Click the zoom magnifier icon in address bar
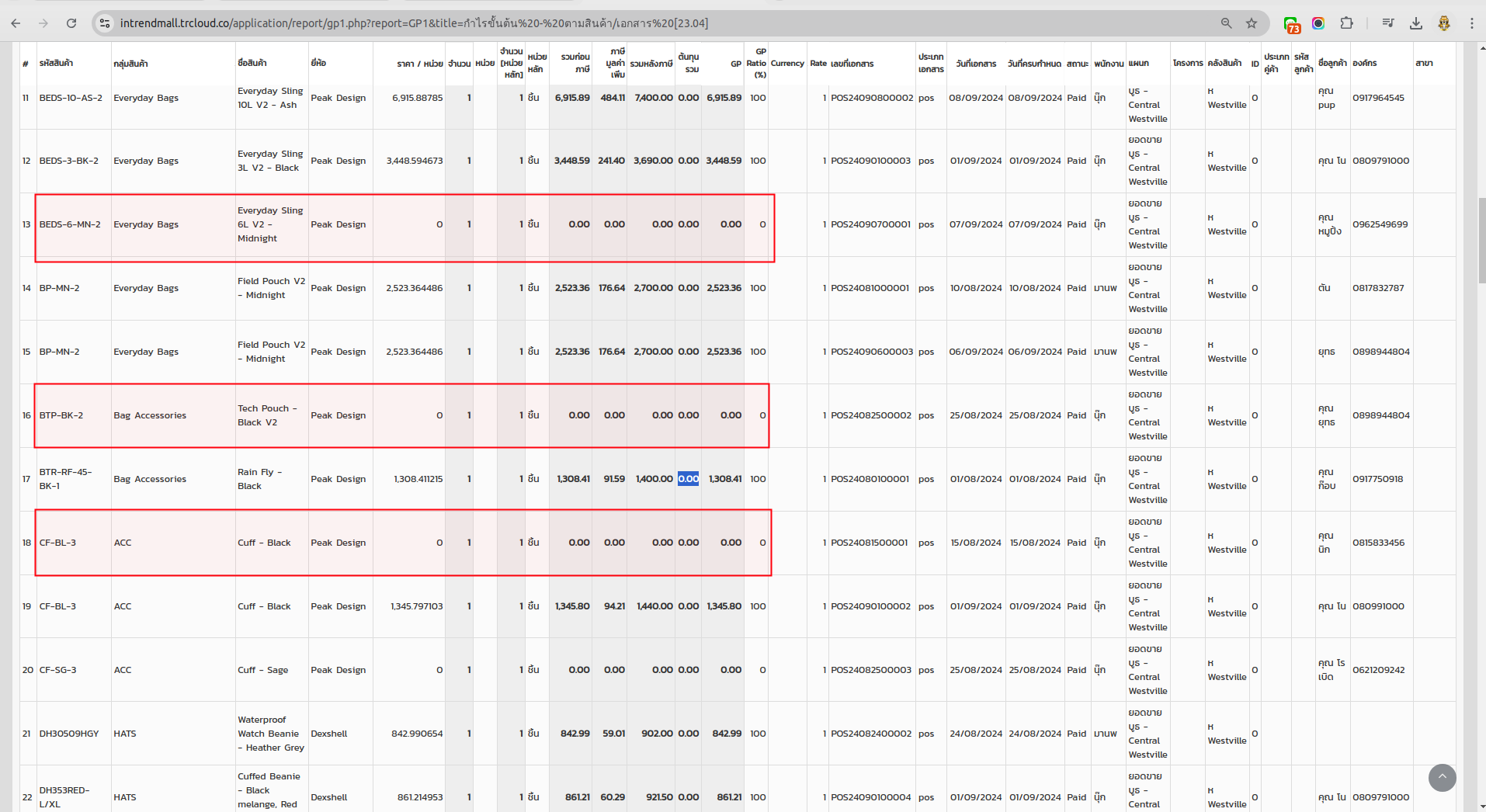Screen dimensions: 1486x812 pos(1227,23)
